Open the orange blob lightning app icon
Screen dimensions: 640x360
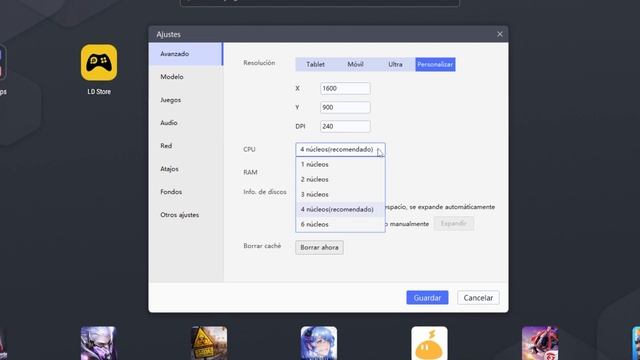pos(429,343)
